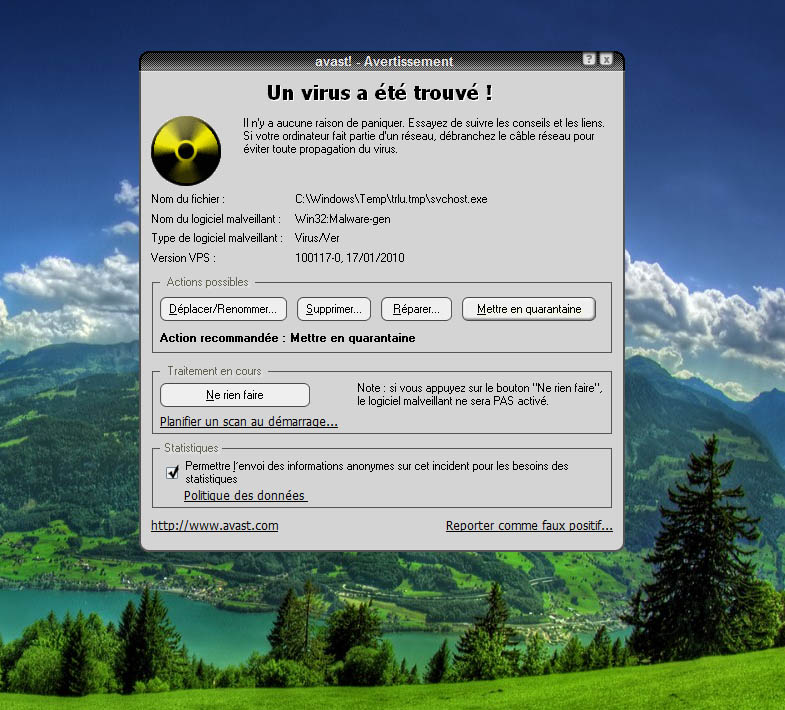This screenshot has width=785, height=710.
Task: Click Mettre en quarantaine button
Action: [529, 309]
